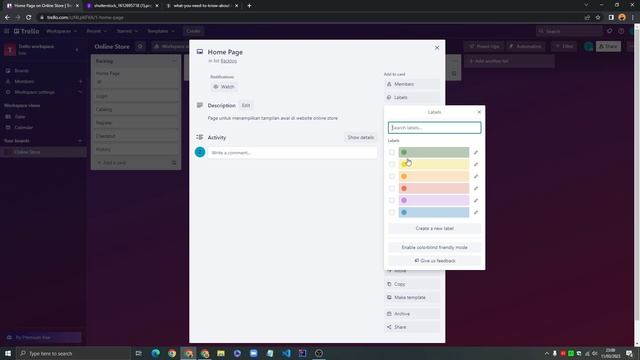Screen dimensions: 640x360
Task: Open Members in Add to card
Action: pyautogui.click(x=412, y=84)
